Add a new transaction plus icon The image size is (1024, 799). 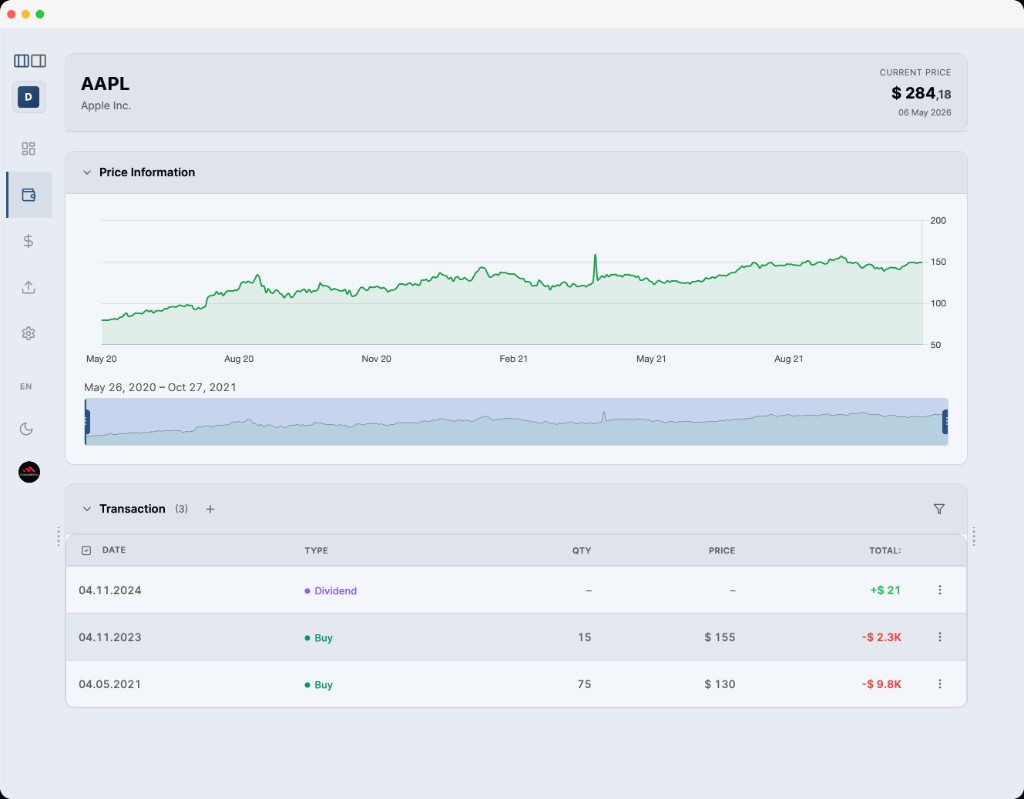[x=210, y=509]
